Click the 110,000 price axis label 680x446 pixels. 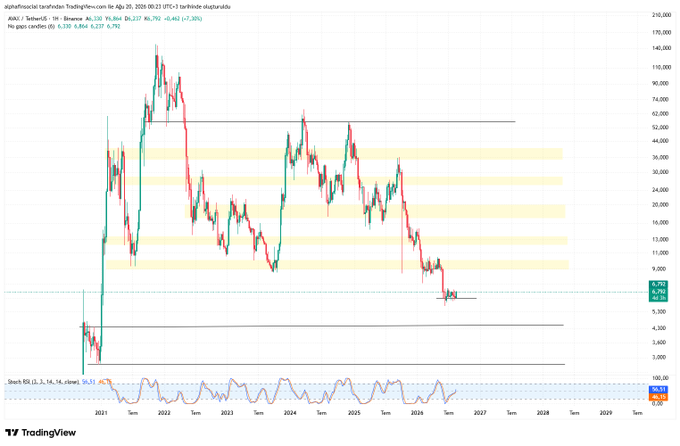tap(661, 67)
